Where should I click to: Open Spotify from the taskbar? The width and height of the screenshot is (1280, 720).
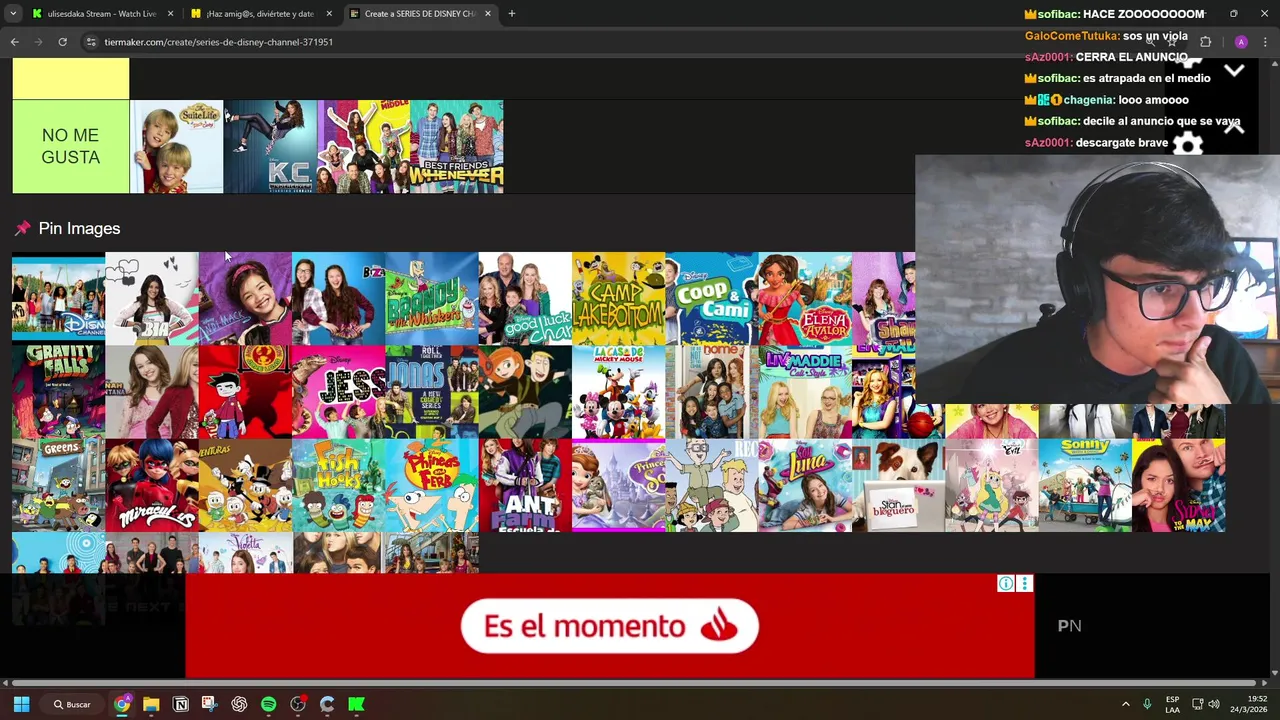click(268, 704)
